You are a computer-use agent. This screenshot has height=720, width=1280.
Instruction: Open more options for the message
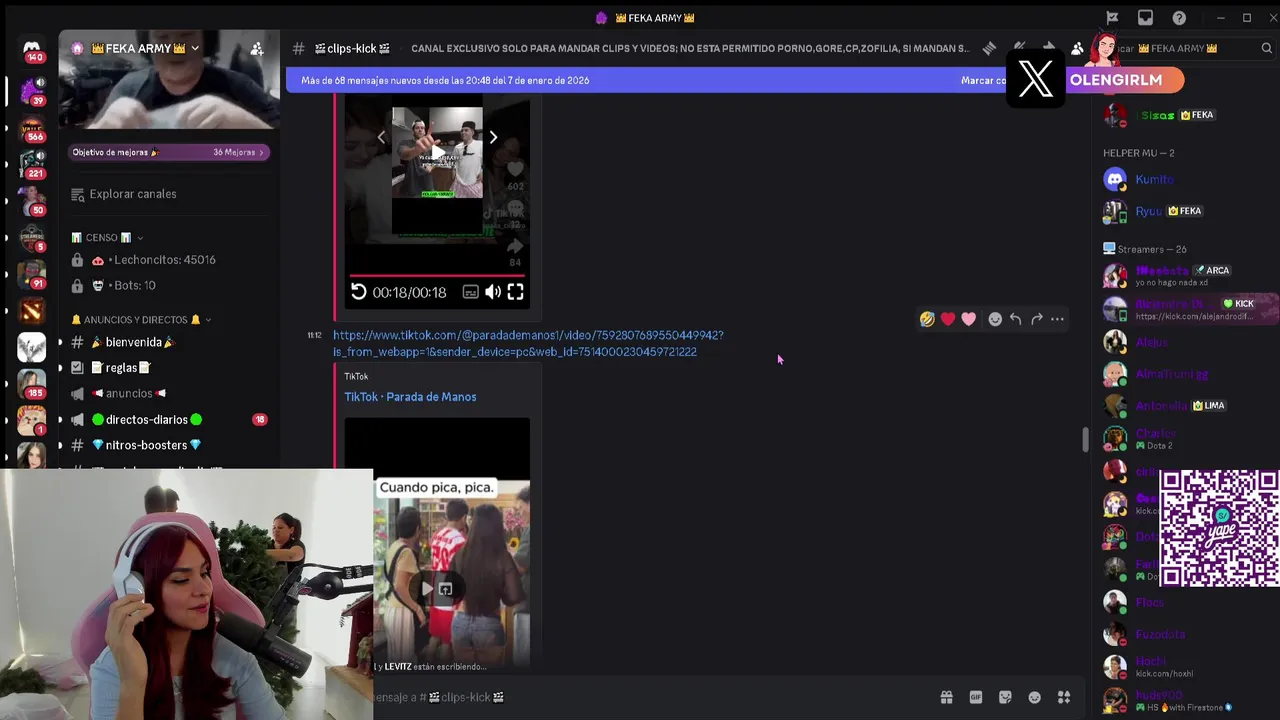(x=1057, y=319)
